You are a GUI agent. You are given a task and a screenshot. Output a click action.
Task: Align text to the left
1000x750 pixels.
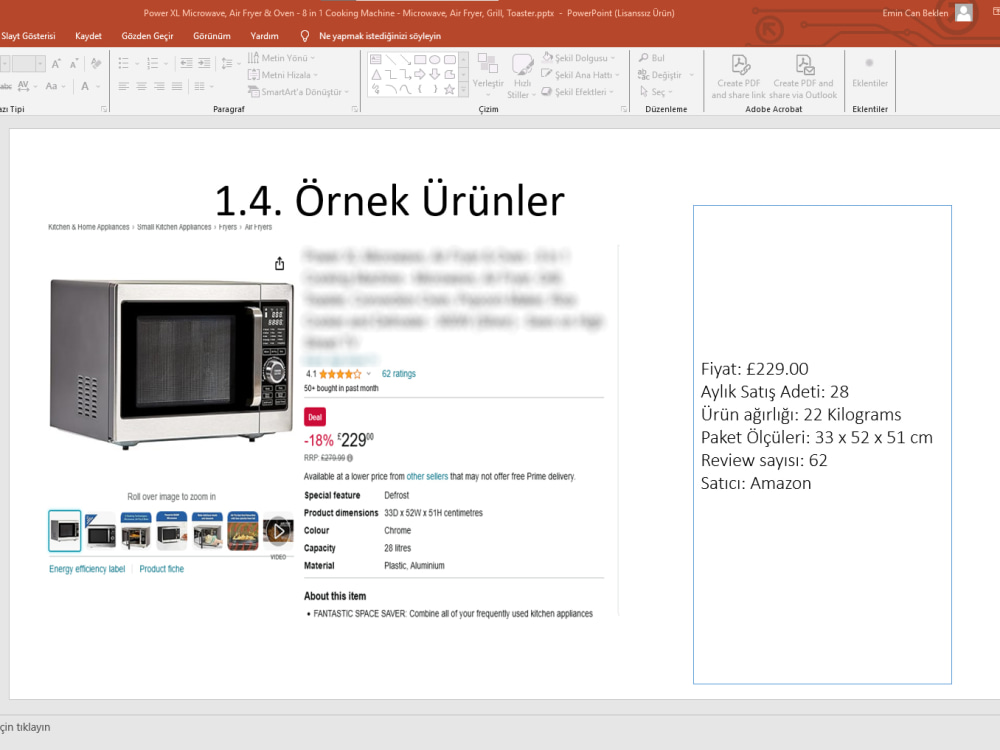tap(124, 86)
